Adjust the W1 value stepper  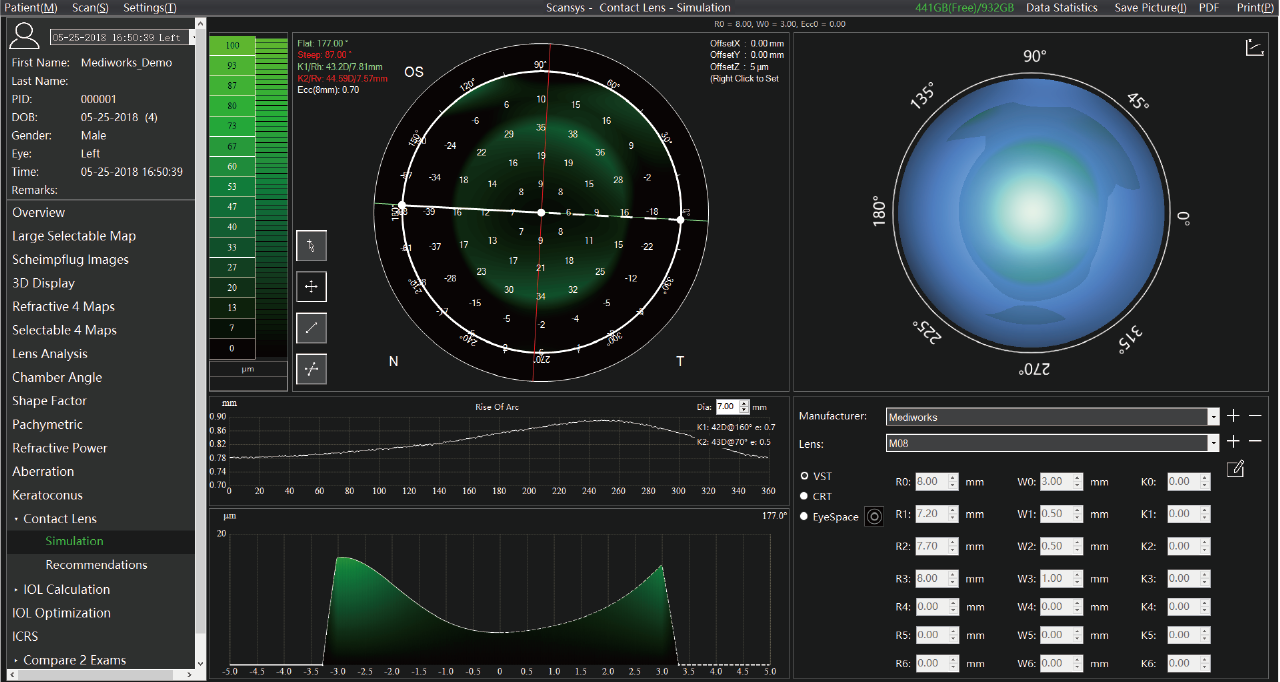point(1077,514)
